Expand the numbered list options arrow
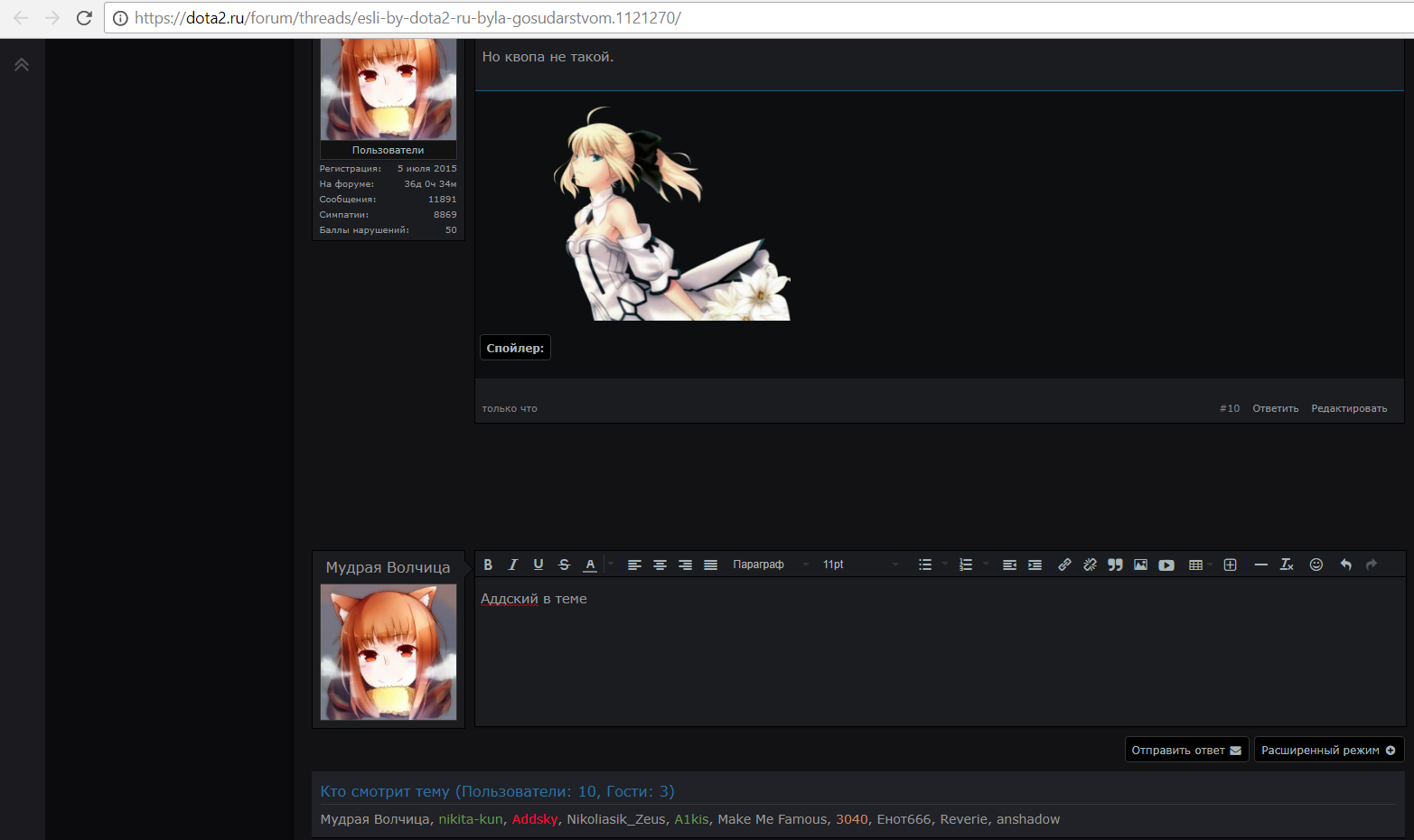The image size is (1414, 840). [984, 564]
